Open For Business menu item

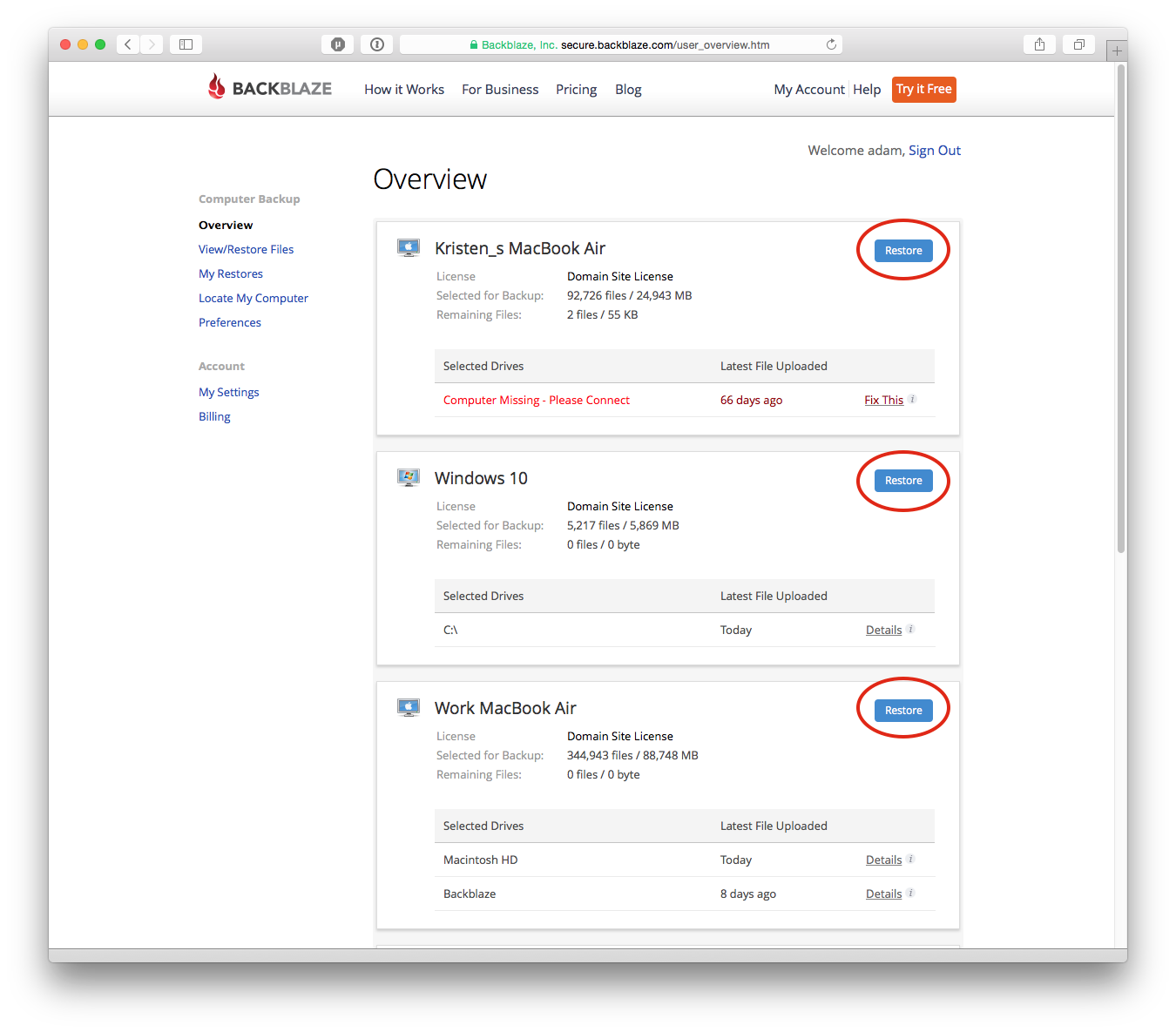[x=500, y=89]
